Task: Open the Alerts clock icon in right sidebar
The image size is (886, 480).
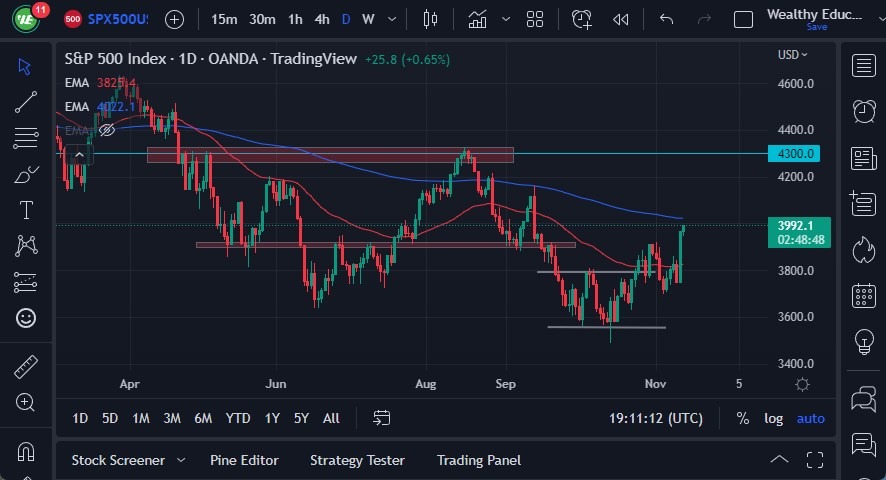Action: pos(864,111)
